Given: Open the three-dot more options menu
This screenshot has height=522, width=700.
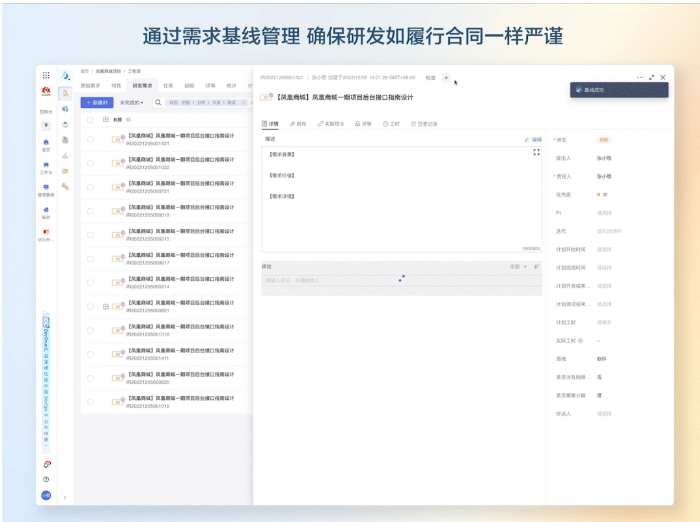Looking at the screenshot, I should point(640,77).
